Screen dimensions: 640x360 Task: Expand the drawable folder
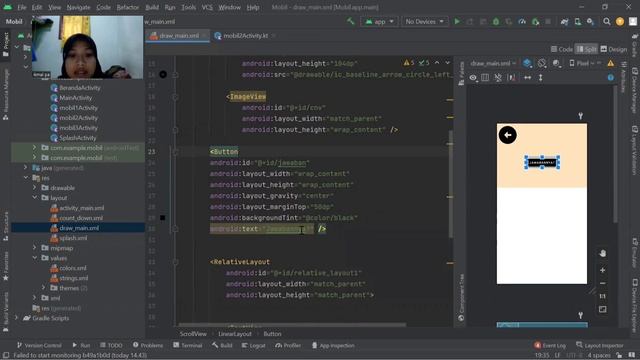click(34, 188)
